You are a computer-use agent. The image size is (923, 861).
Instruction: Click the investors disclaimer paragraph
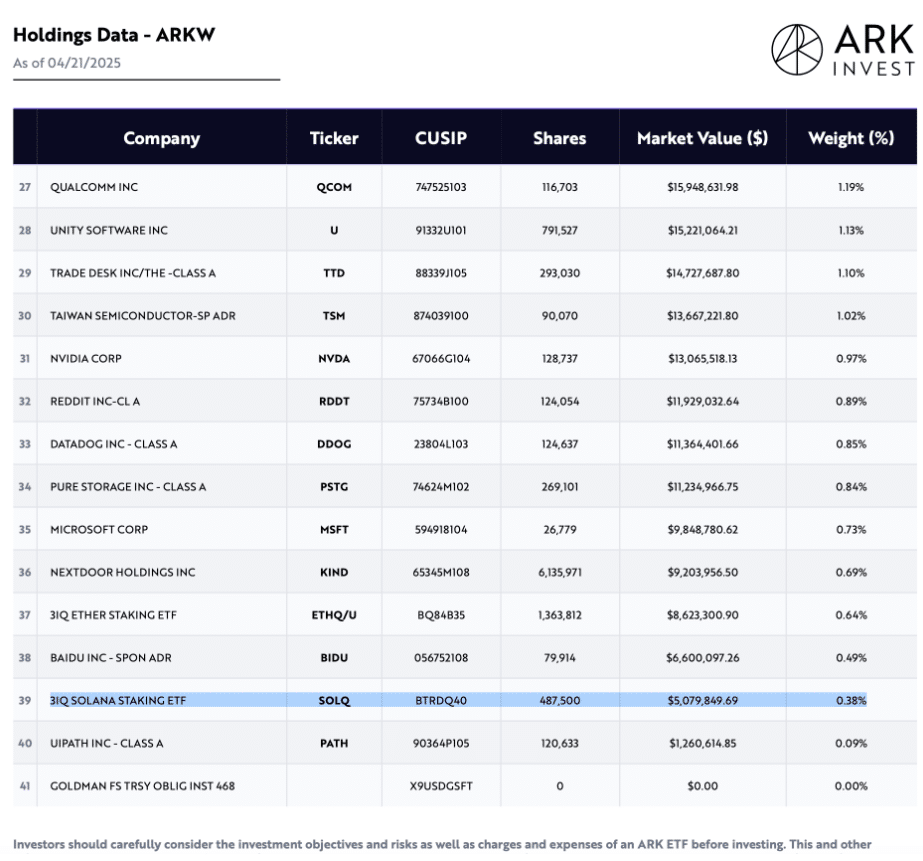[x=441, y=845]
